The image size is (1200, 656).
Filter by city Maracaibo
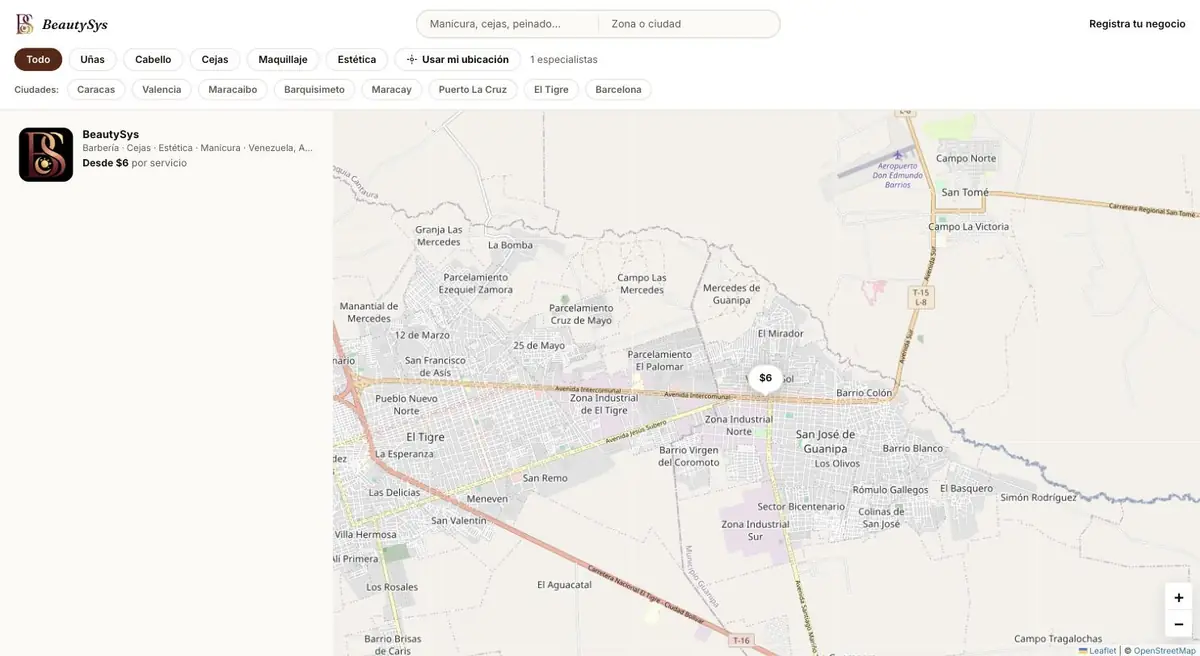(233, 89)
